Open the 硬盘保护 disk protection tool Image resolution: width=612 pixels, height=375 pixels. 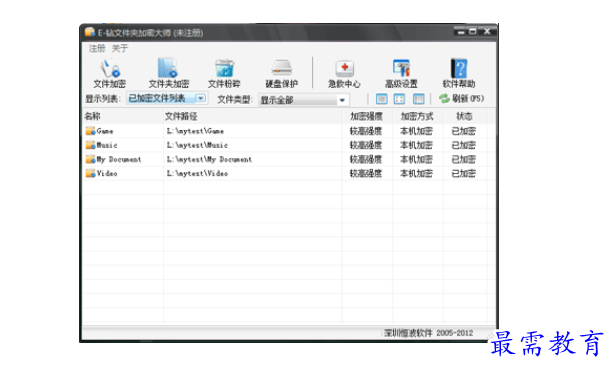(x=281, y=73)
